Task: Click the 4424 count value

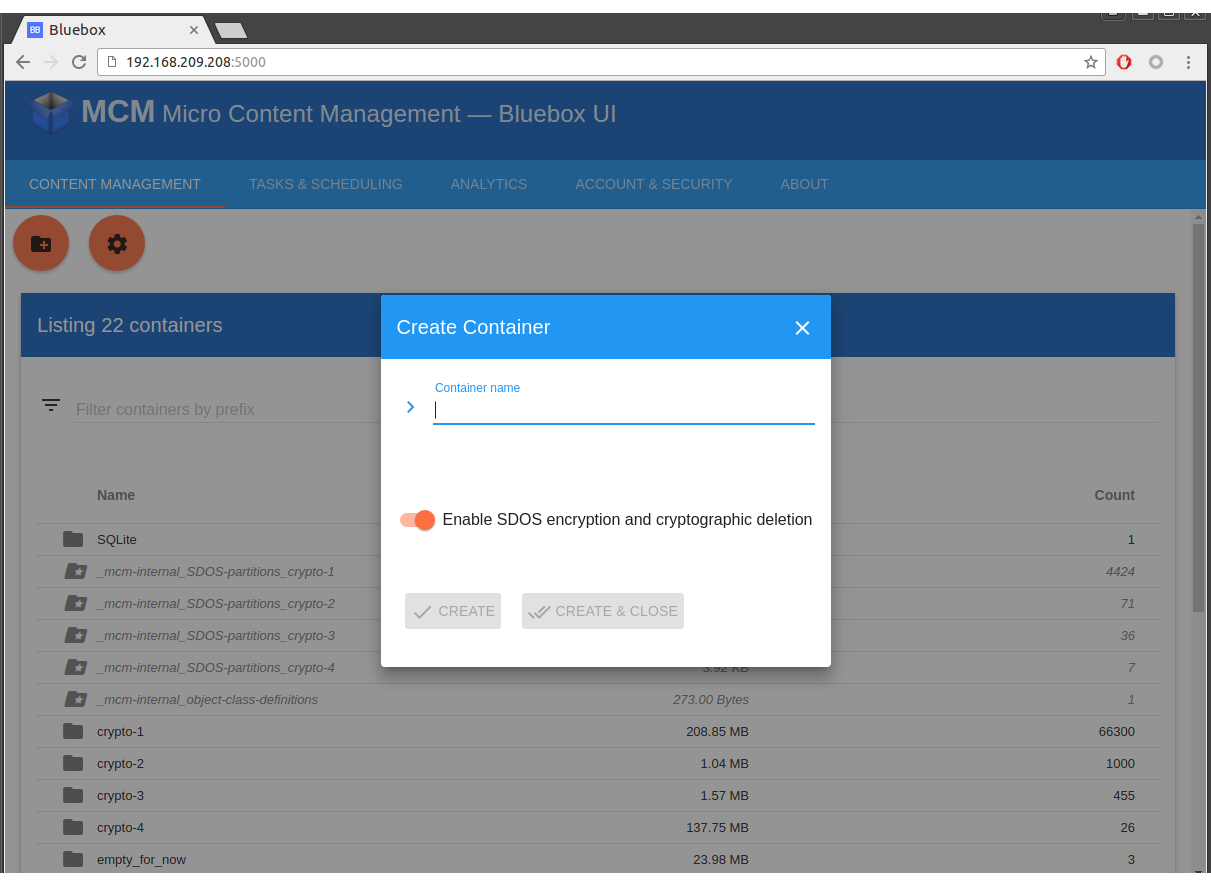Action: click(x=1120, y=571)
